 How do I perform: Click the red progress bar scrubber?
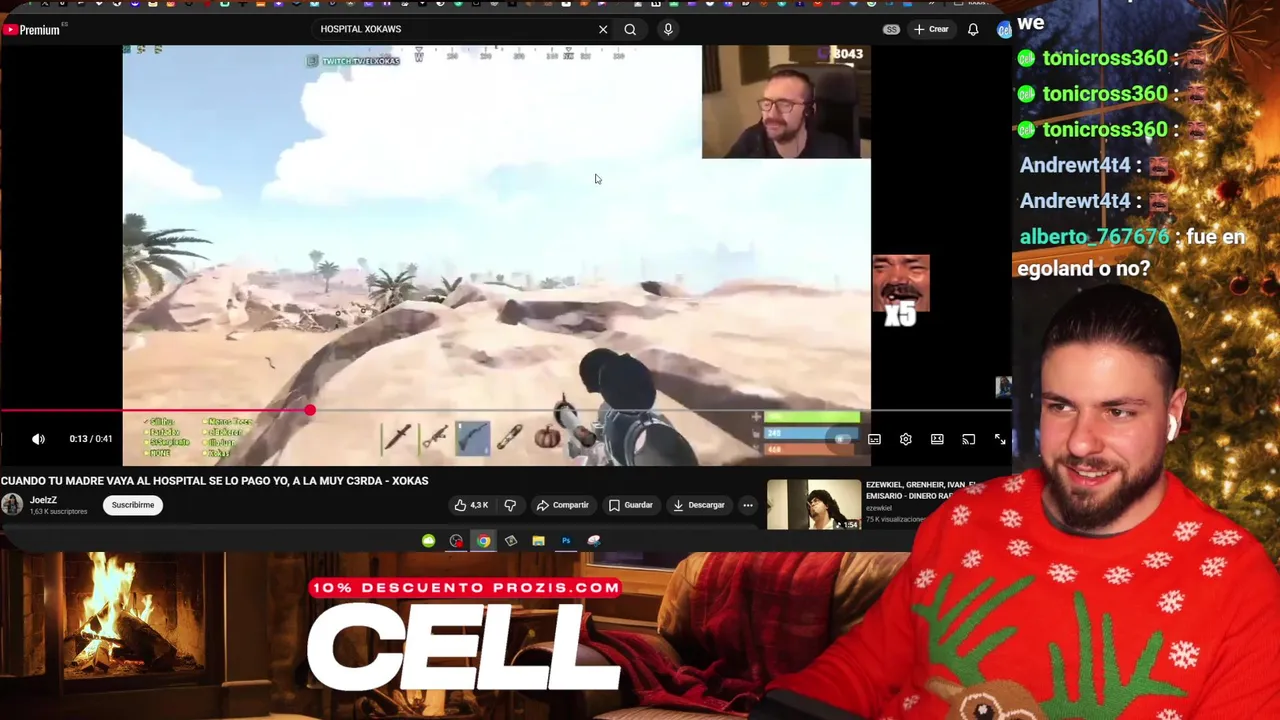tap(310, 410)
